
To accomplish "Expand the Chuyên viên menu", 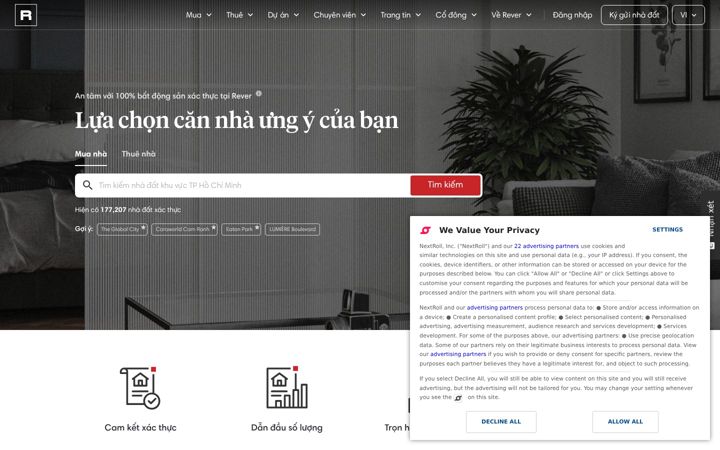I will [340, 15].
